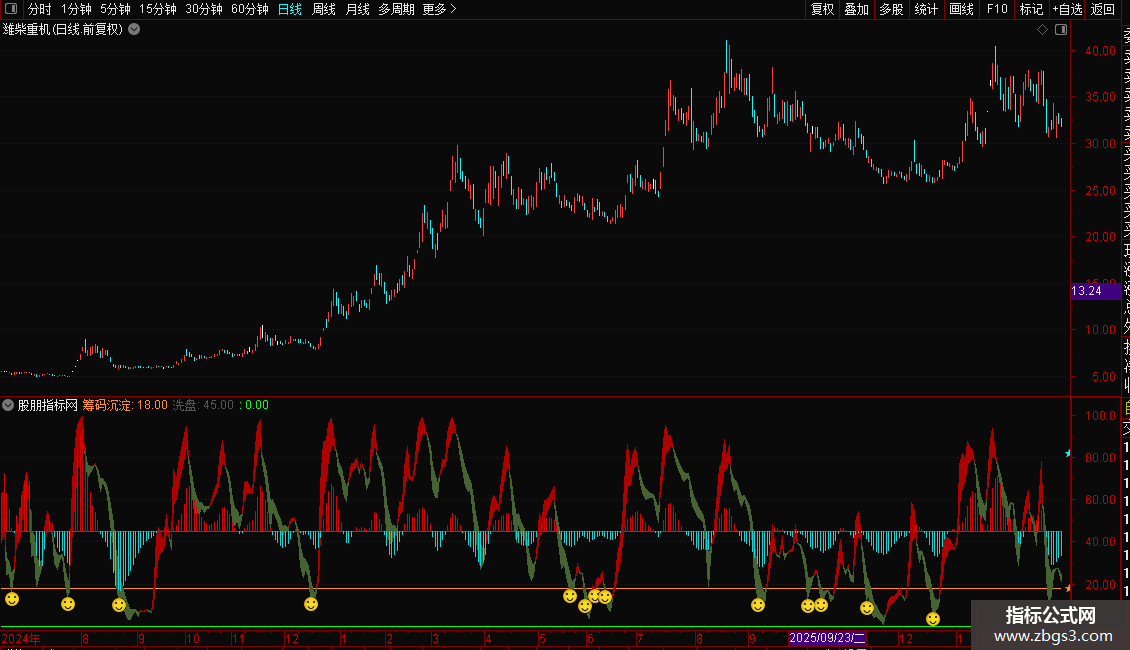Click the 股朋指标网 indicator name
1130x650 pixels.
tap(48, 405)
